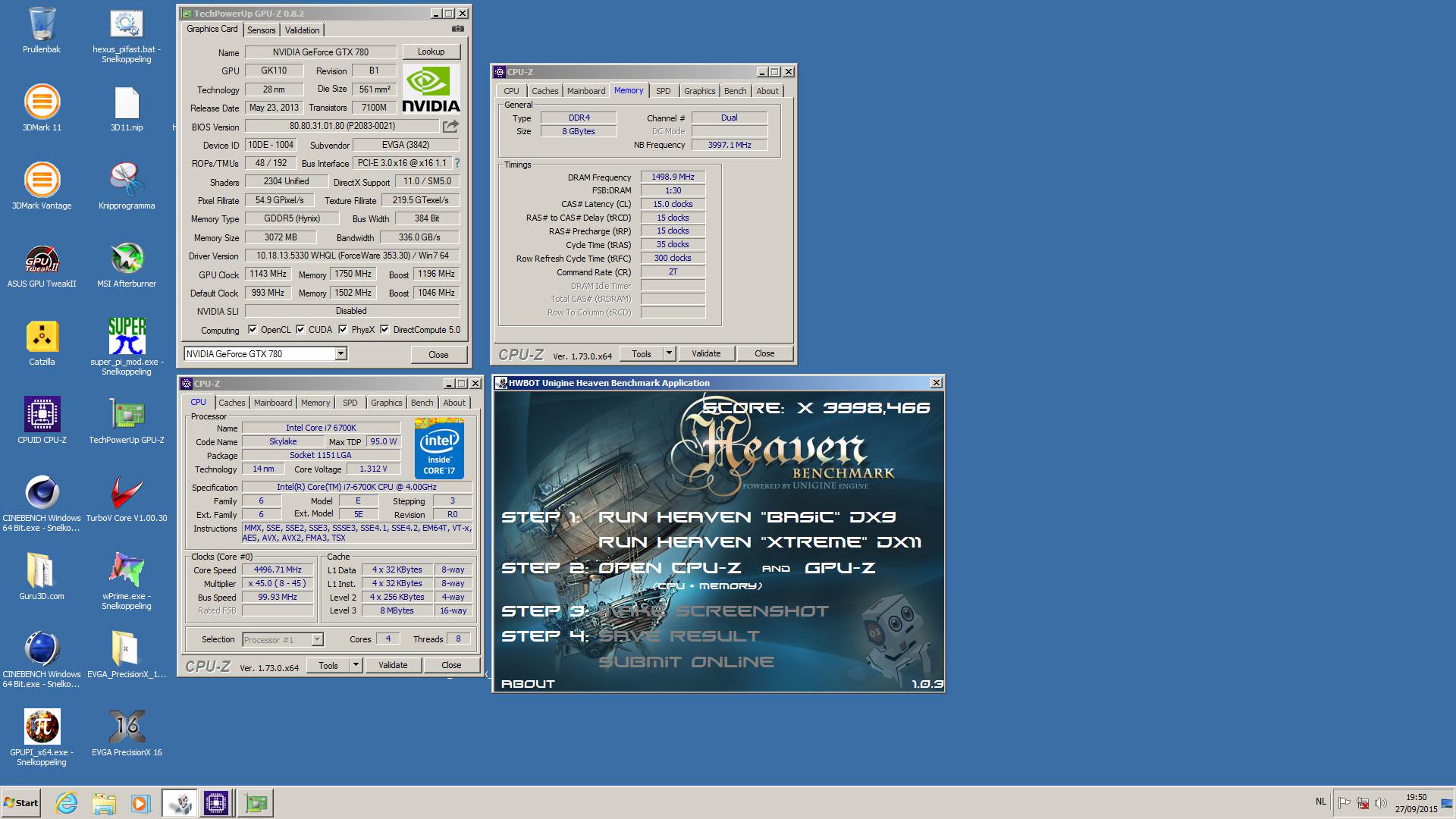Viewport: 1456px width, 819px height.
Task: Switch to the Validation tab in GPU-Z
Action: 302,30
